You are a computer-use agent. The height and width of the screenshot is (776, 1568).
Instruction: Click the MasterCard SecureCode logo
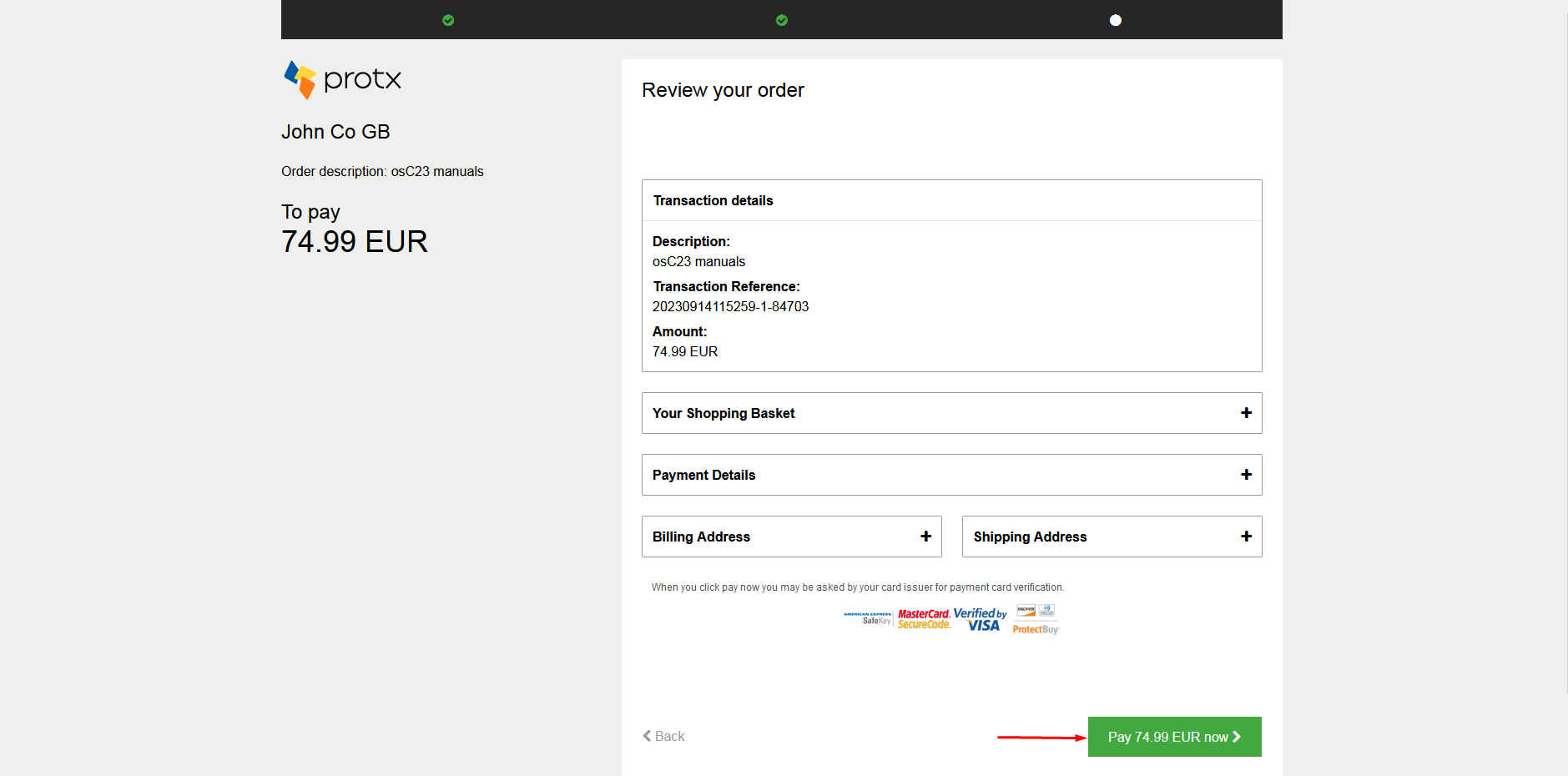pos(924,619)
